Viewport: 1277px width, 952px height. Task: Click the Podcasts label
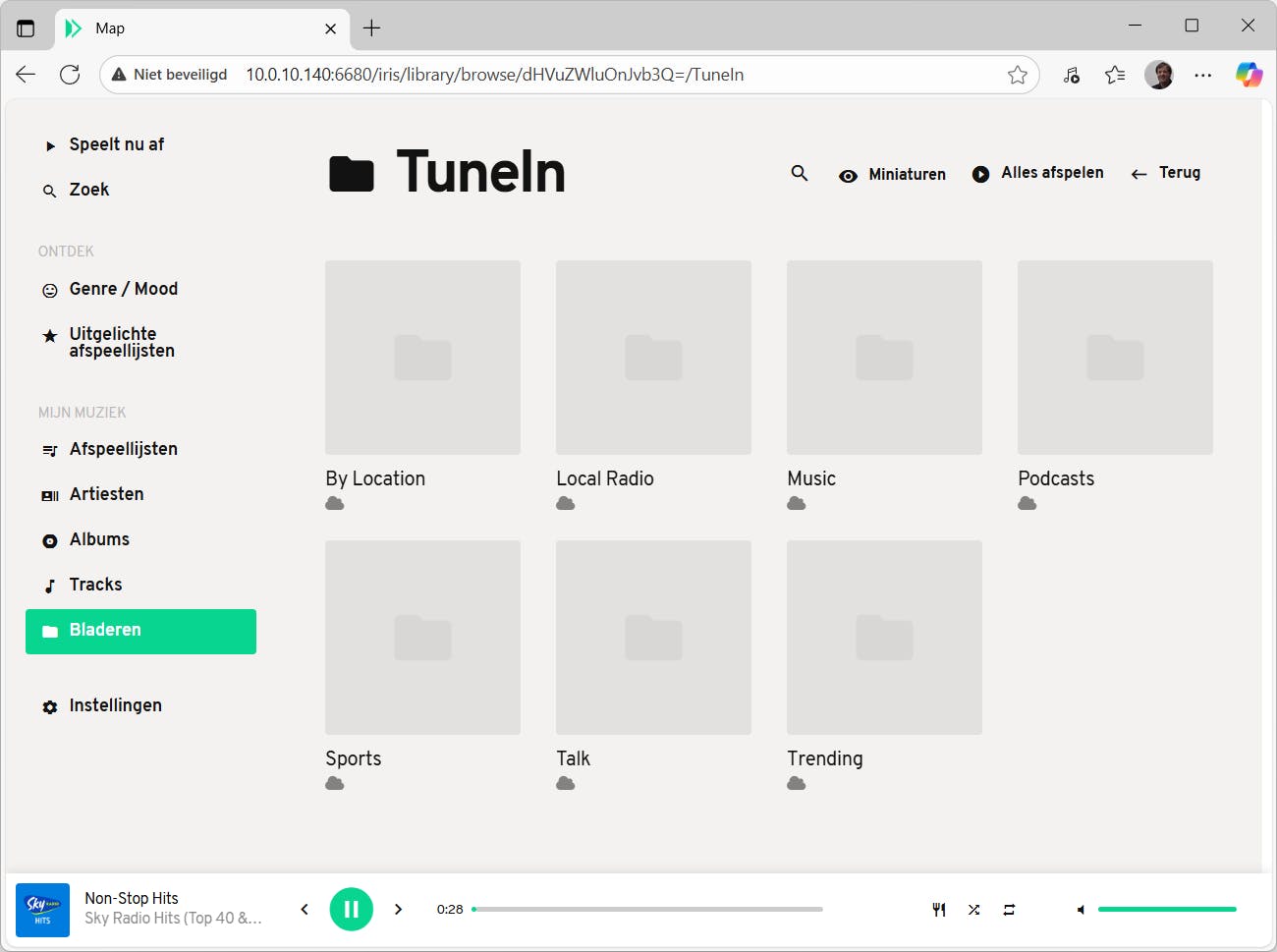click(x=1056, y=478)
